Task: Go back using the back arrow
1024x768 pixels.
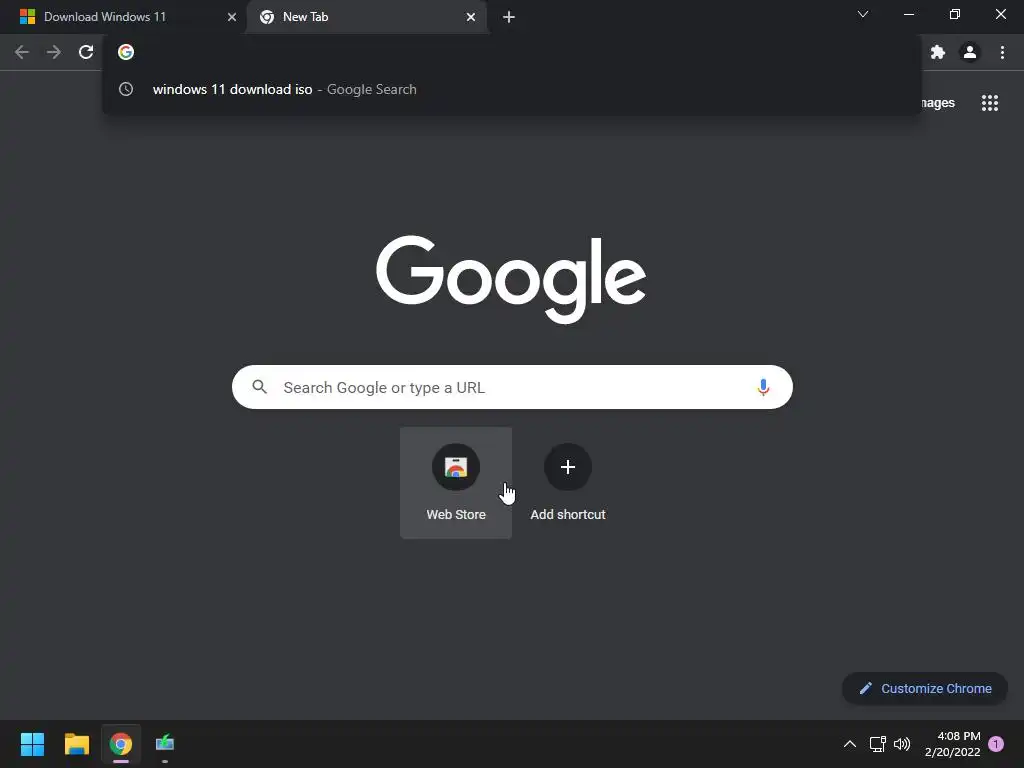Action: (x=22, y=52)
